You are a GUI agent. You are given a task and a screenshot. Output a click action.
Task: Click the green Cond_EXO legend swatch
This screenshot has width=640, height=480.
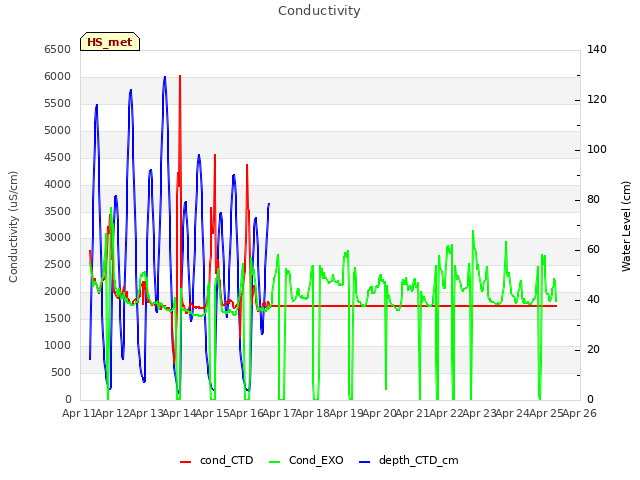pos(275,462)
